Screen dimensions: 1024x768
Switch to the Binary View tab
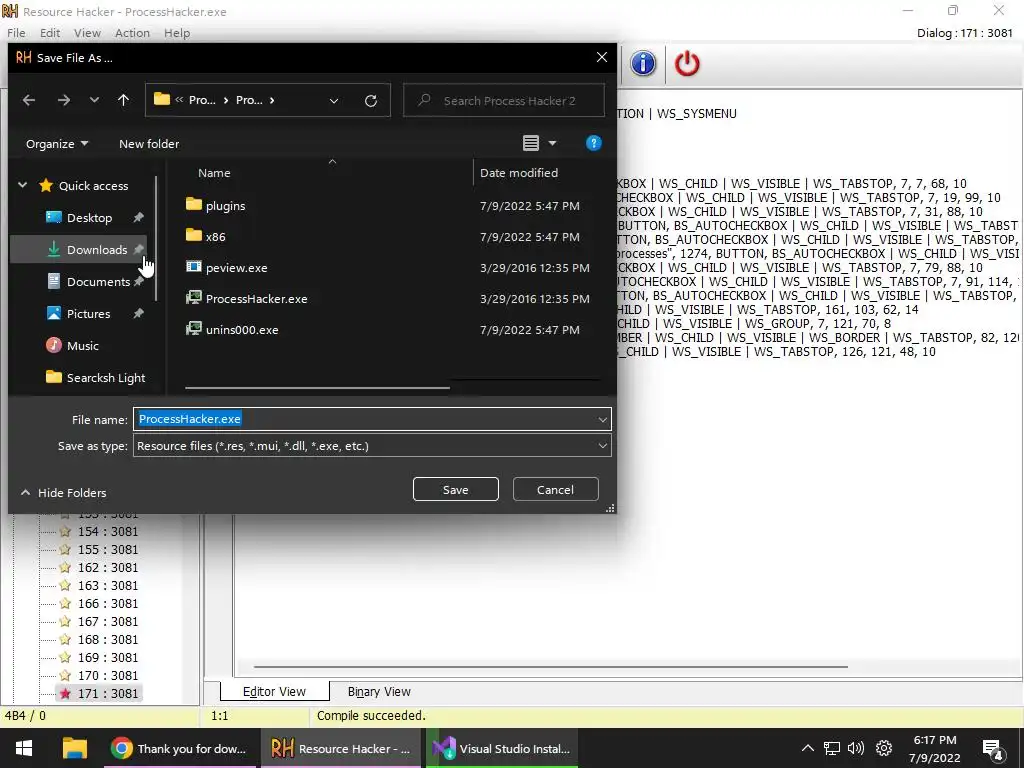click(x=379, y=692)
